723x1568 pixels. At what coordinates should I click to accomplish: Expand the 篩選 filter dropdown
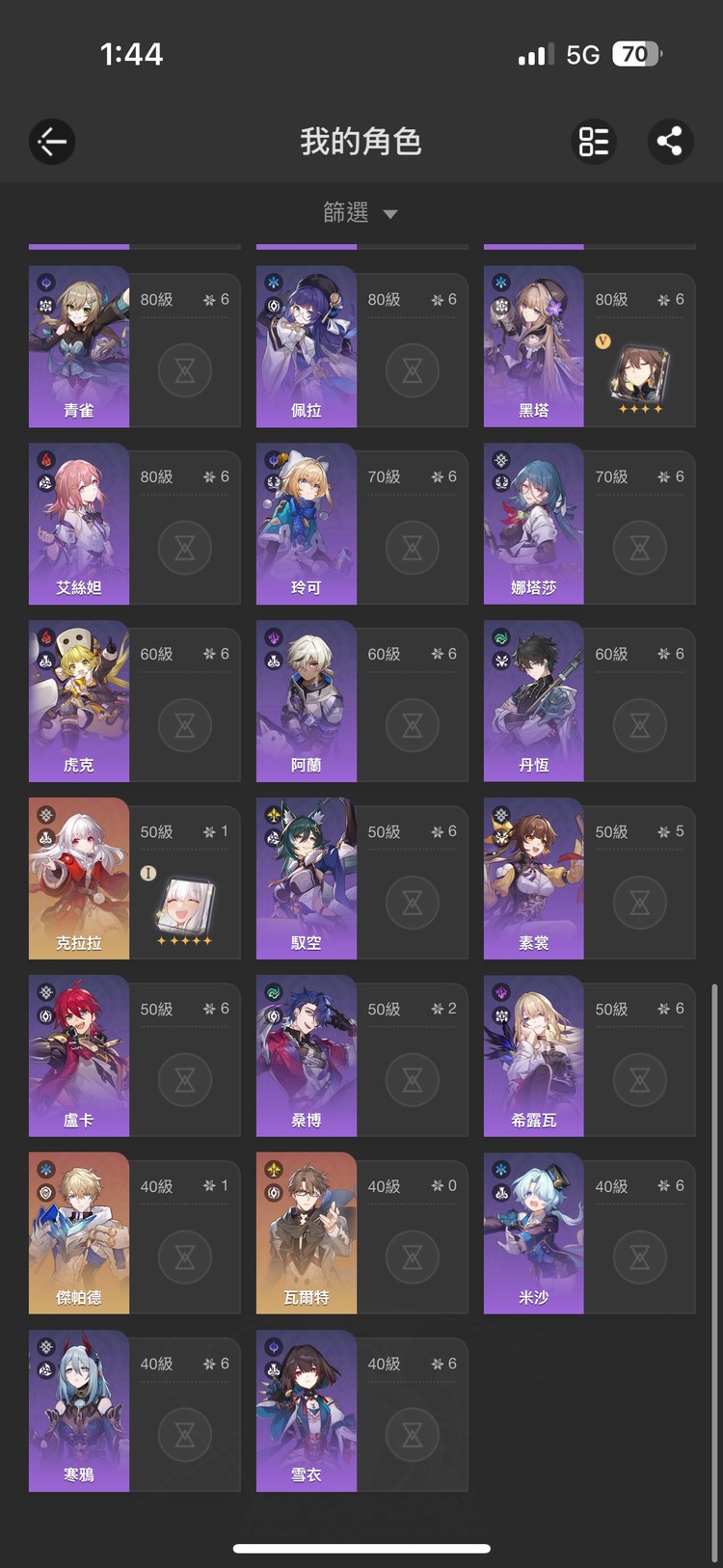[x=361, y=212]
